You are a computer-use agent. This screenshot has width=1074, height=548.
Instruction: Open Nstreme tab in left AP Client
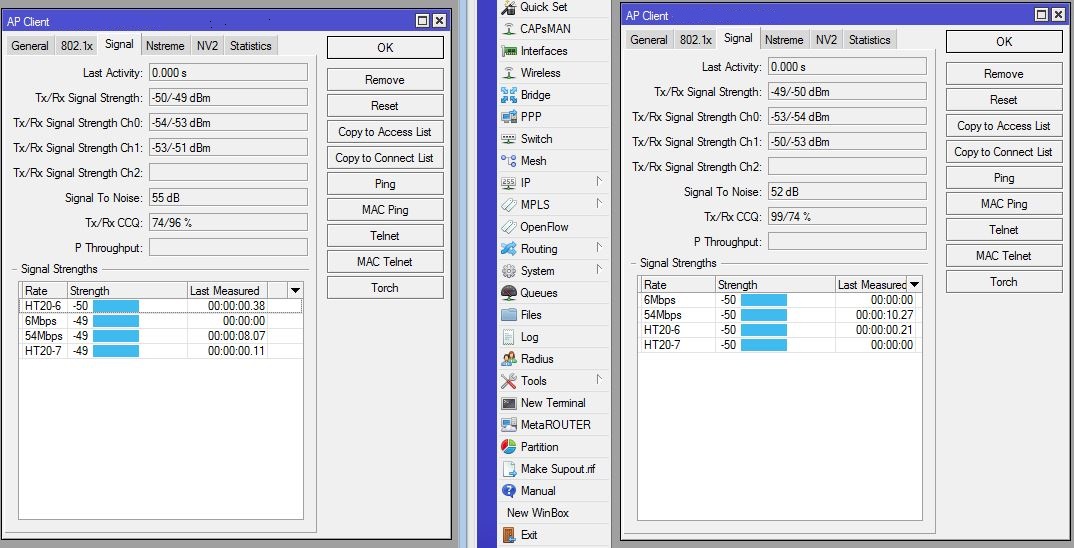tap(165, 46)
